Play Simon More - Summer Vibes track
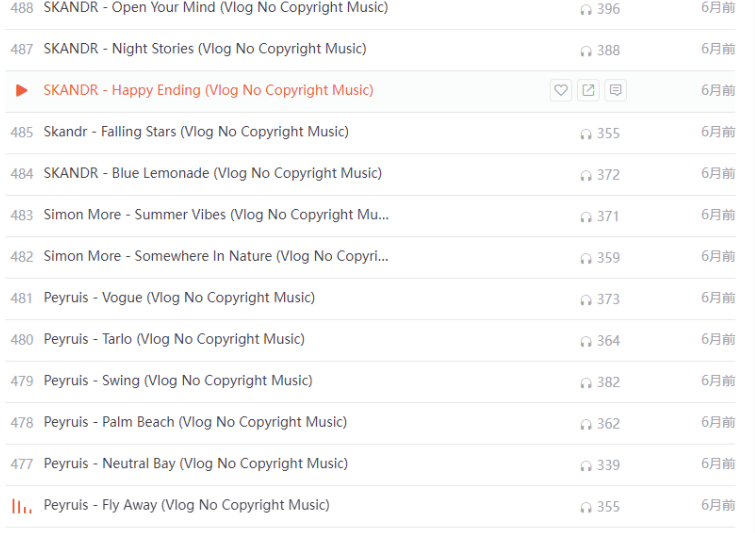Viewport: 755px width, 533px height. [x=216, y=215]
